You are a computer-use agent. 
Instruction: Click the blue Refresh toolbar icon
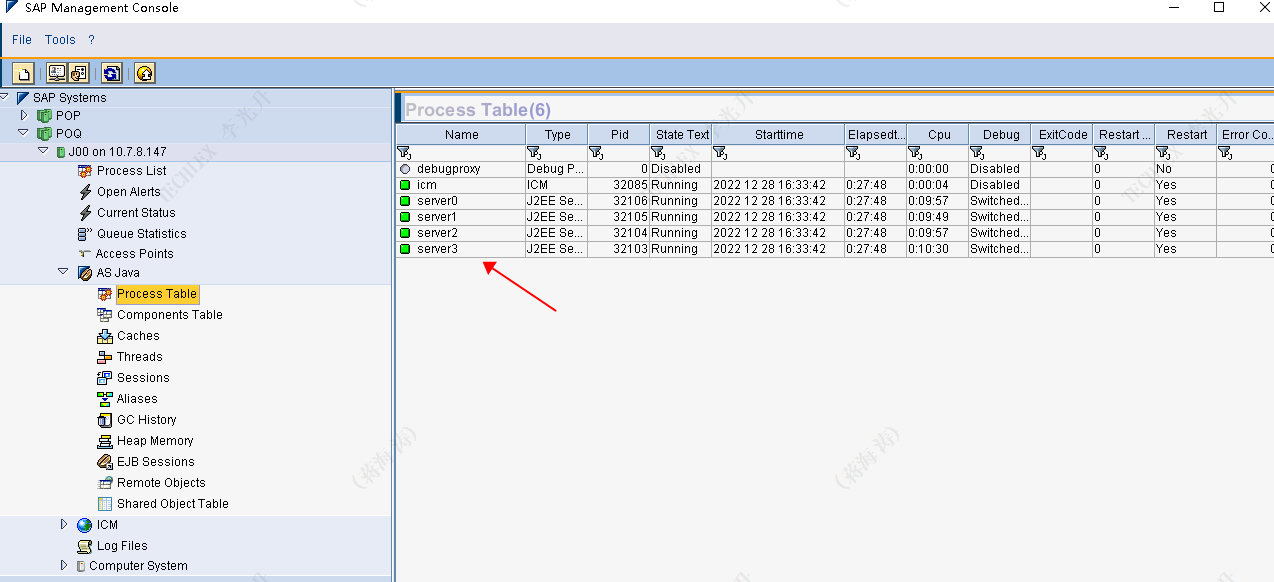[x=112, y=73]
